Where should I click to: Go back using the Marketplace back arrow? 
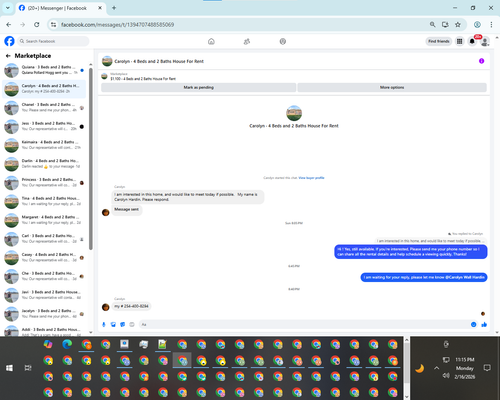point(8,56)
